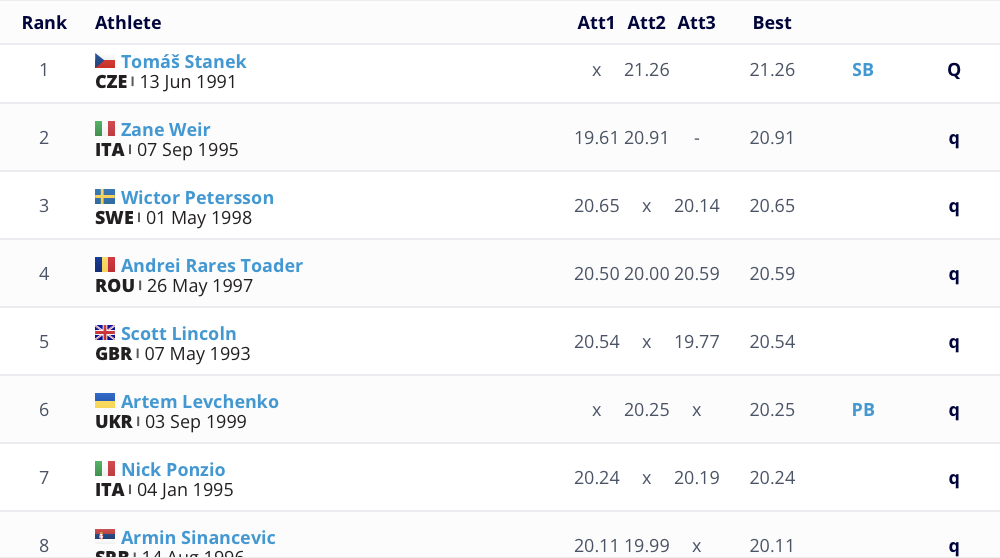
Task: Click the PB label in Levchenko's row
Action: (x=863, y=410)
